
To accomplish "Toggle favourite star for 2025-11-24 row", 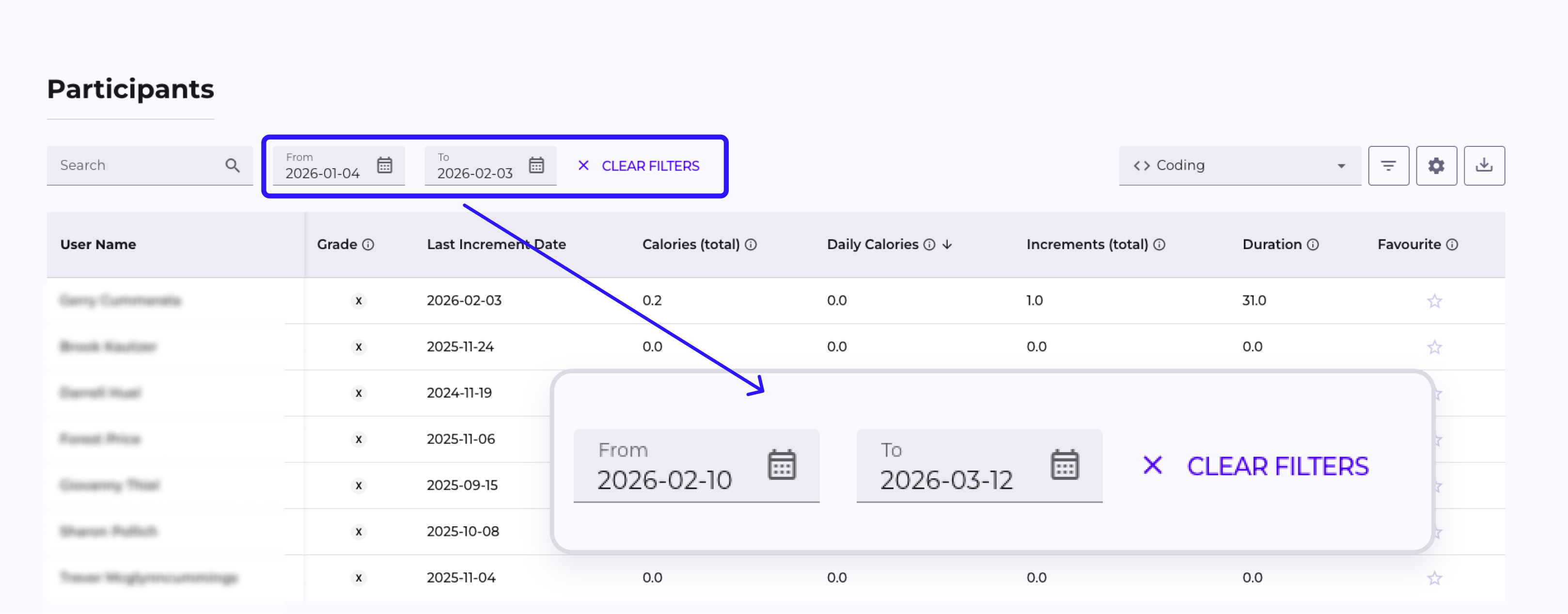I will (x=1434, y=347).
